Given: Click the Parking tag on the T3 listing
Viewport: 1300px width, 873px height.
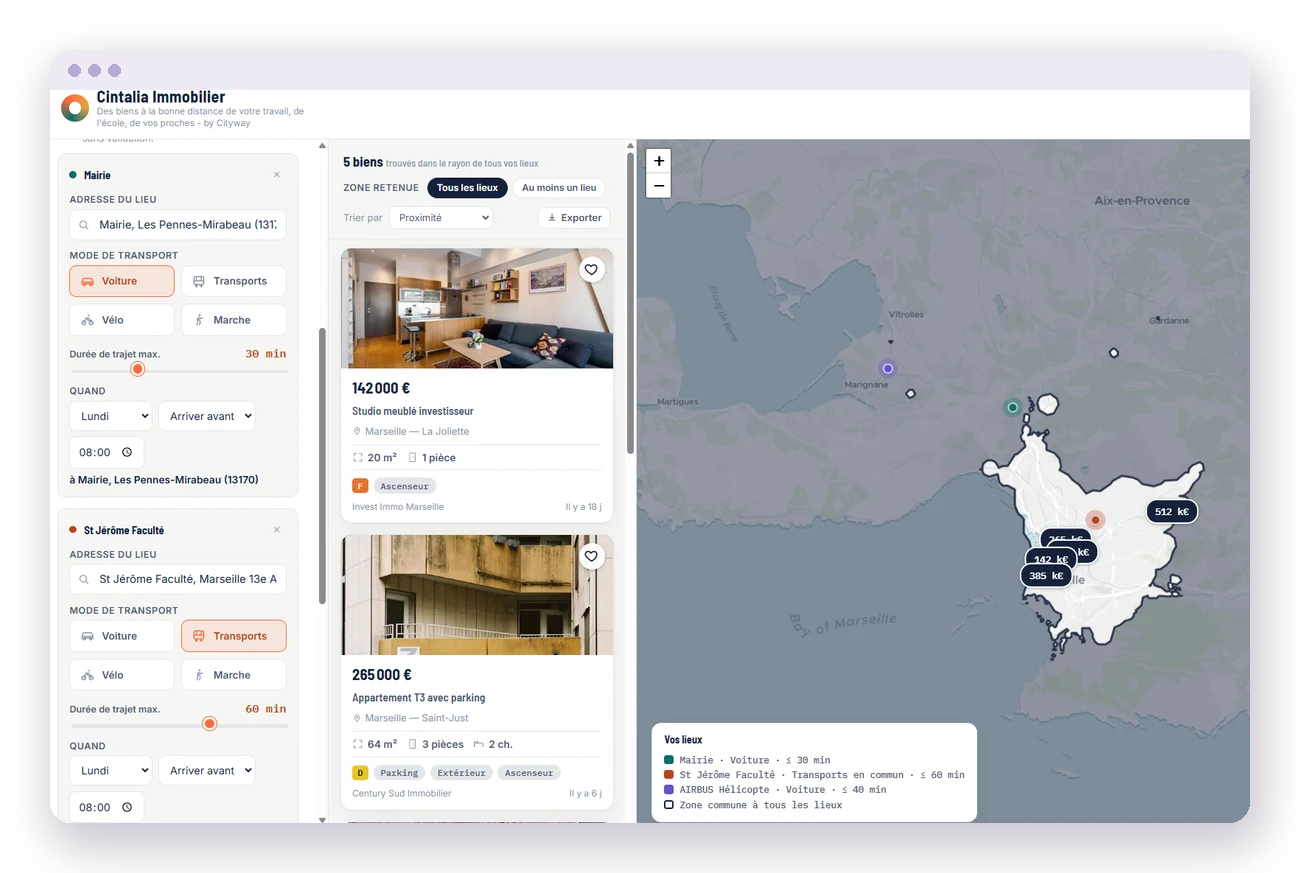Looking at the screenshot, I should click(399, 773).
